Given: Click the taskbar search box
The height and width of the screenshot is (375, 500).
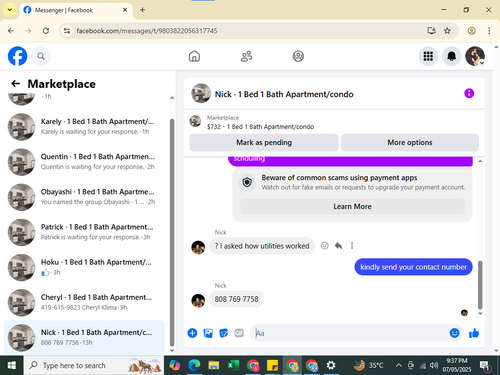Looking at the screenshot, I should point(94,365).
